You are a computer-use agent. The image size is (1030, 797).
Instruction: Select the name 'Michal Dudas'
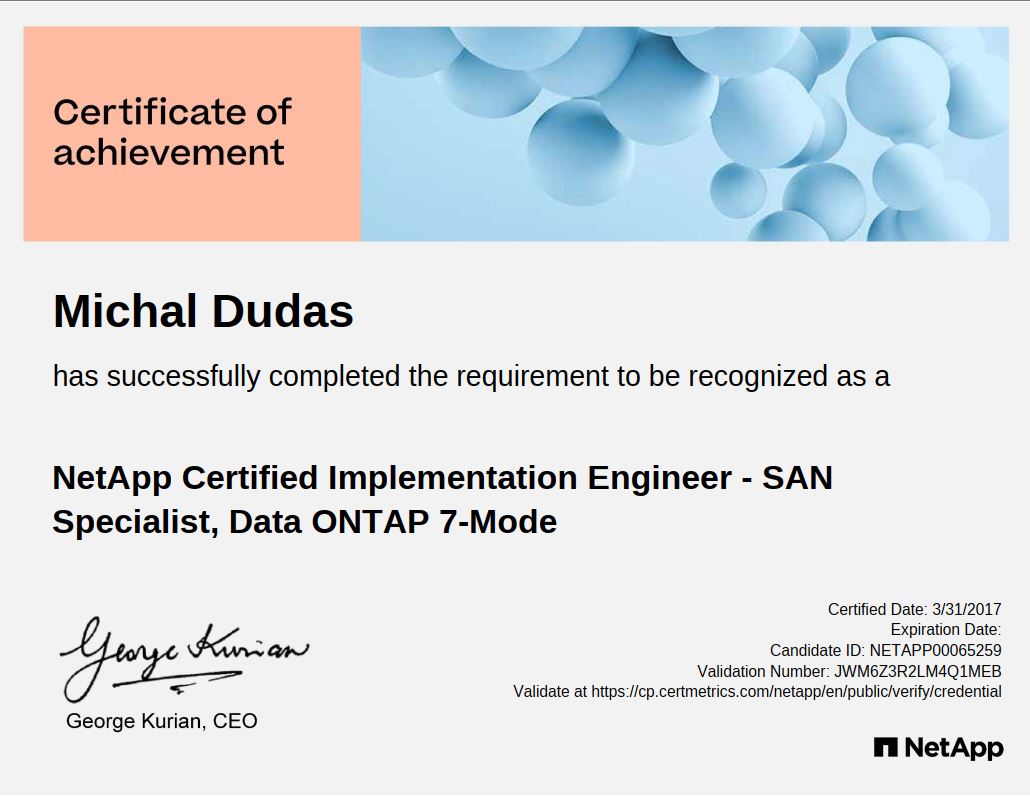(204, 311)
